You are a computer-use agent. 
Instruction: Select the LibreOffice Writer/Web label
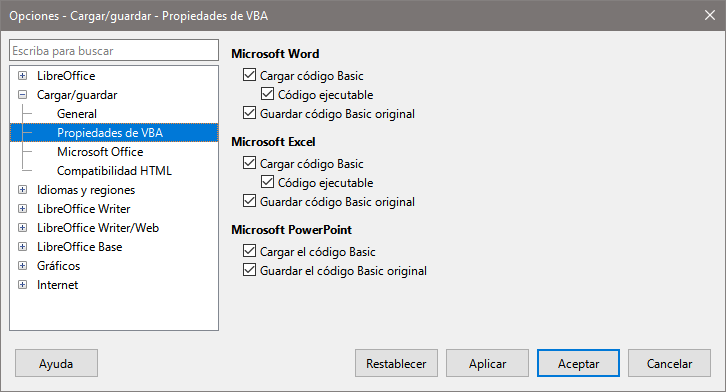point(98,228)
